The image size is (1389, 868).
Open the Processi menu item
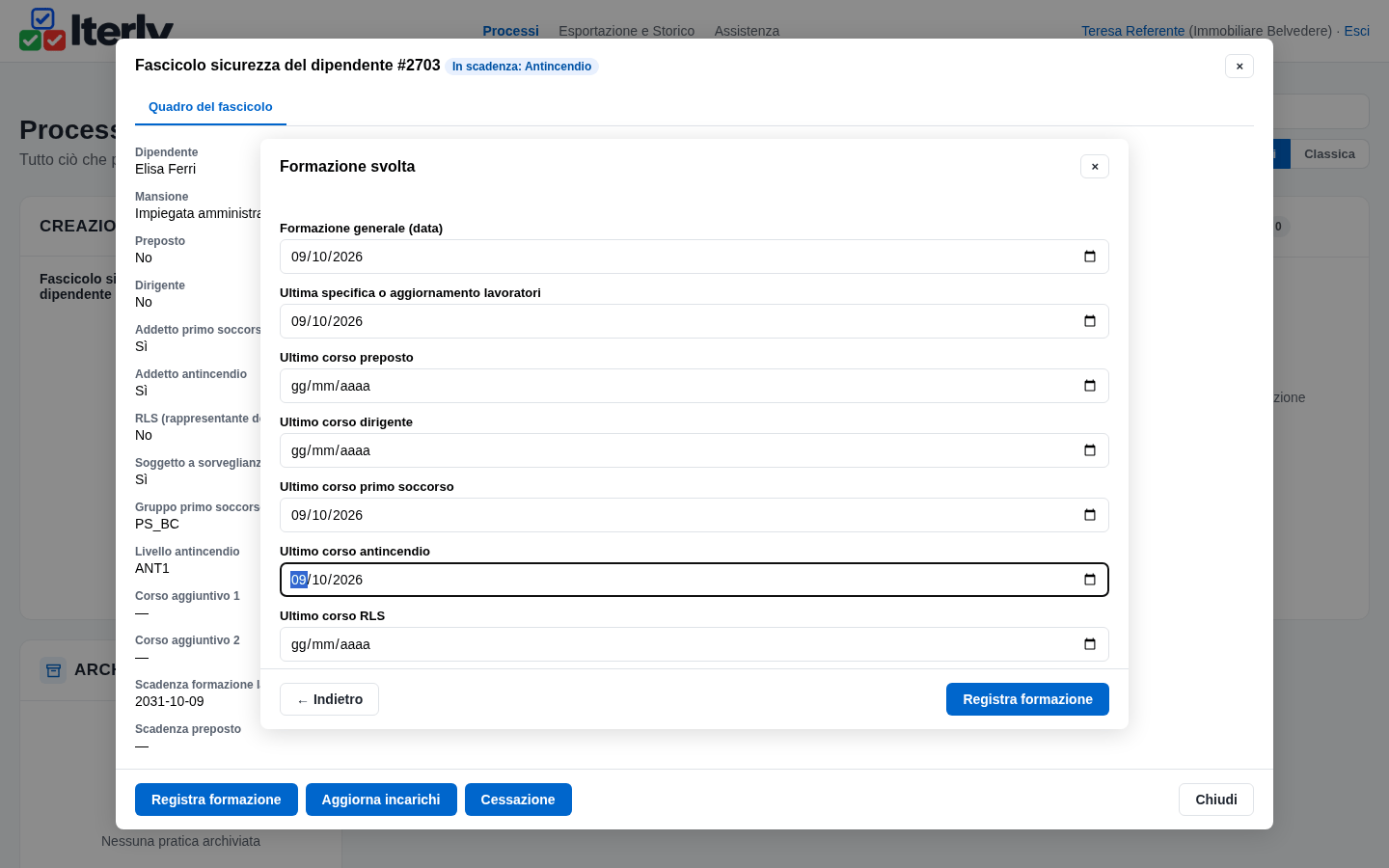(x=510, y=31)
